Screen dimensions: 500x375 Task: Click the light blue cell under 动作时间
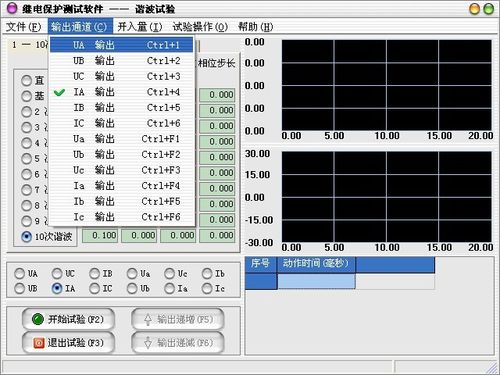click(x=316, y=281)
